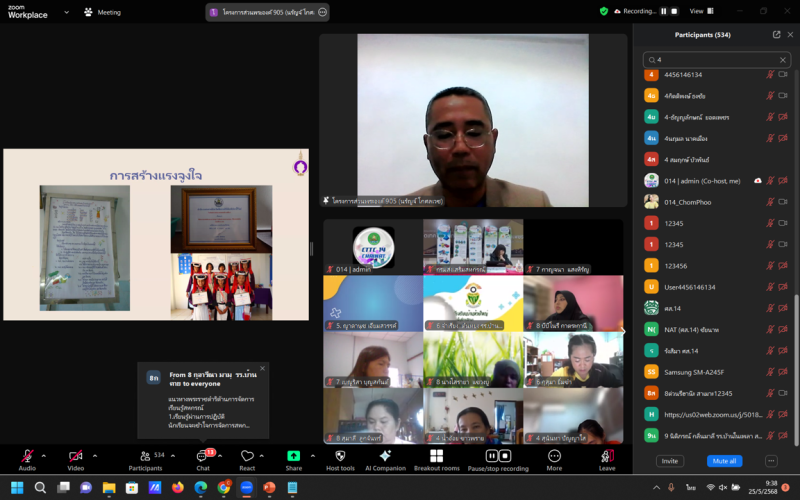Unmute microphone with the Audio button
Viewport: 800px width, 500px height.
point(27,460)
